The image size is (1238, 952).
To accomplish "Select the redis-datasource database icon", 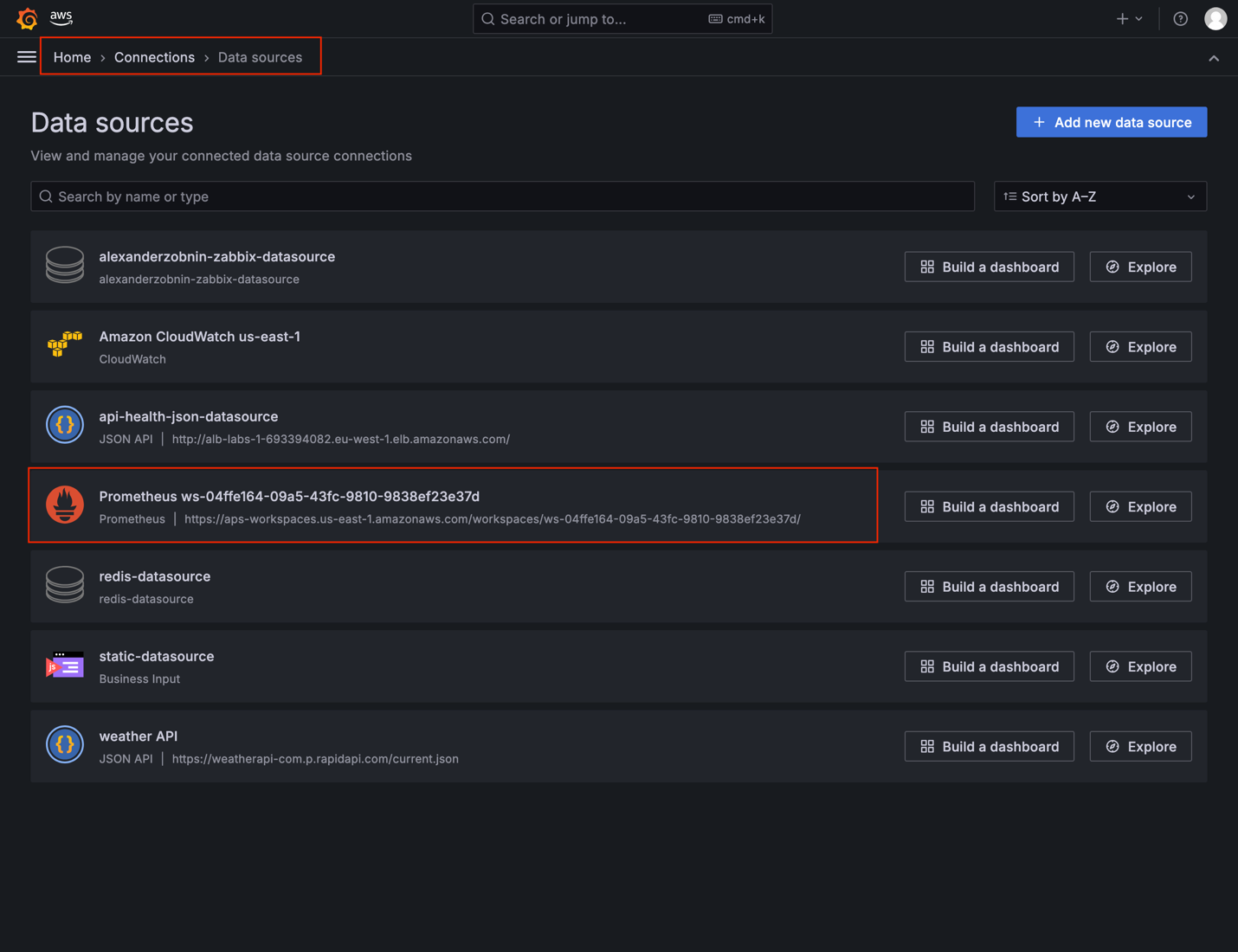I will click(64, 585).
